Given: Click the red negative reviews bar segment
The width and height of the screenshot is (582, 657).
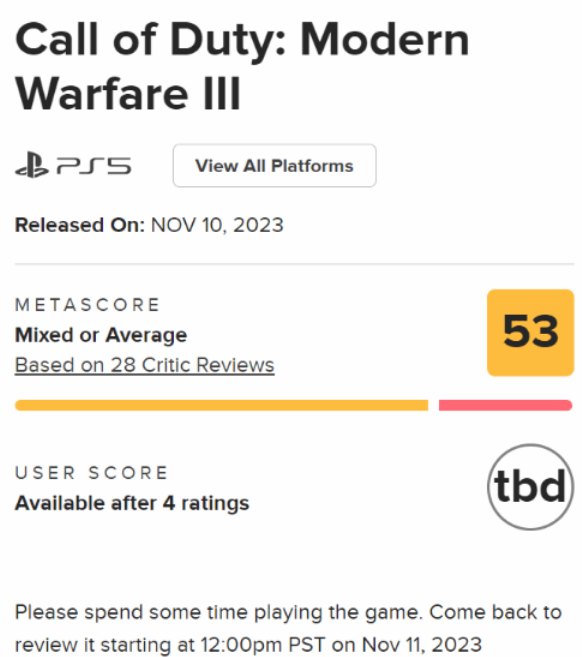Looking at the screenshot, I should tap(505, 405).
